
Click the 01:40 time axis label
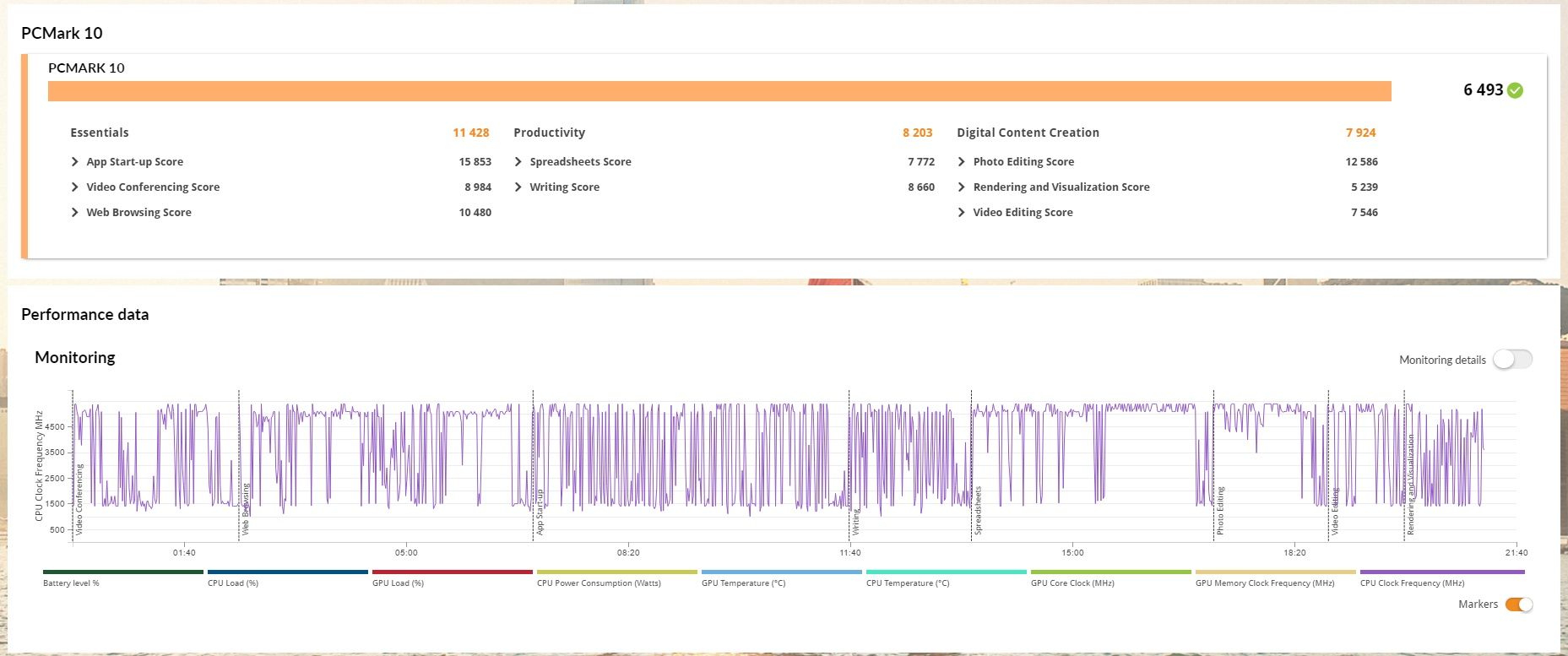point(184,553)
